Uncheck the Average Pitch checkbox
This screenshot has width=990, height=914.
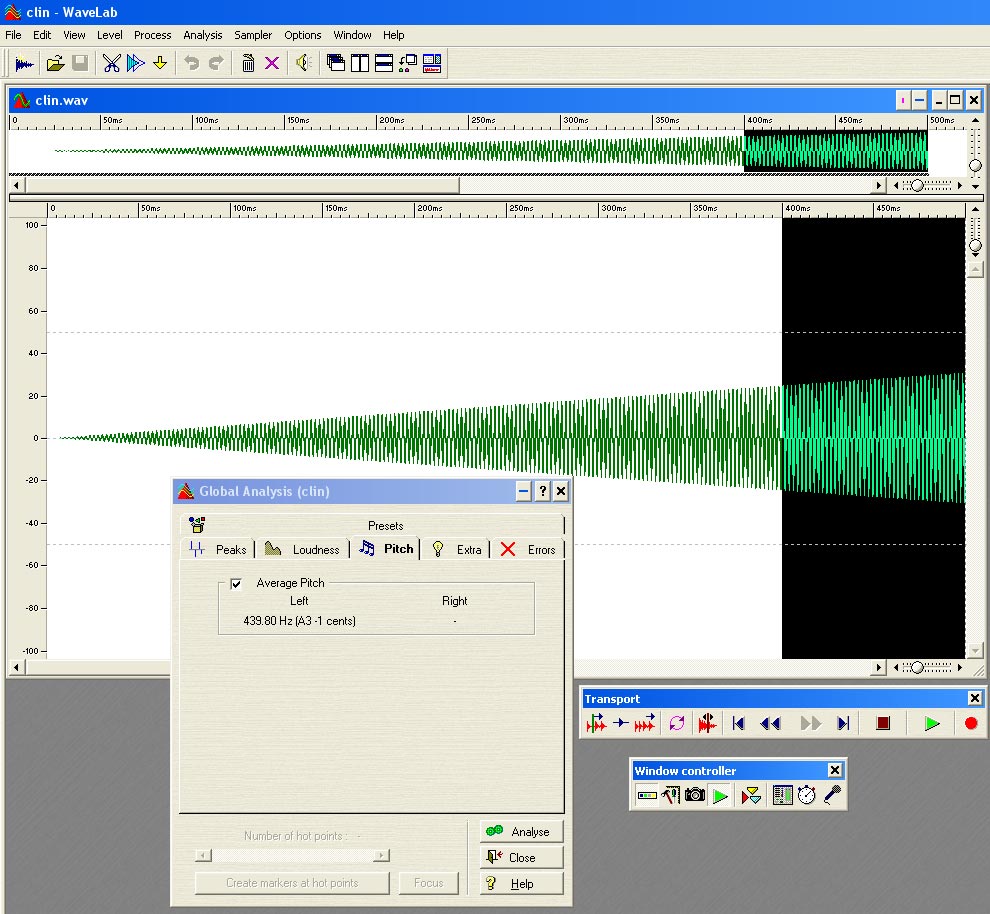(x=236, y=583)
